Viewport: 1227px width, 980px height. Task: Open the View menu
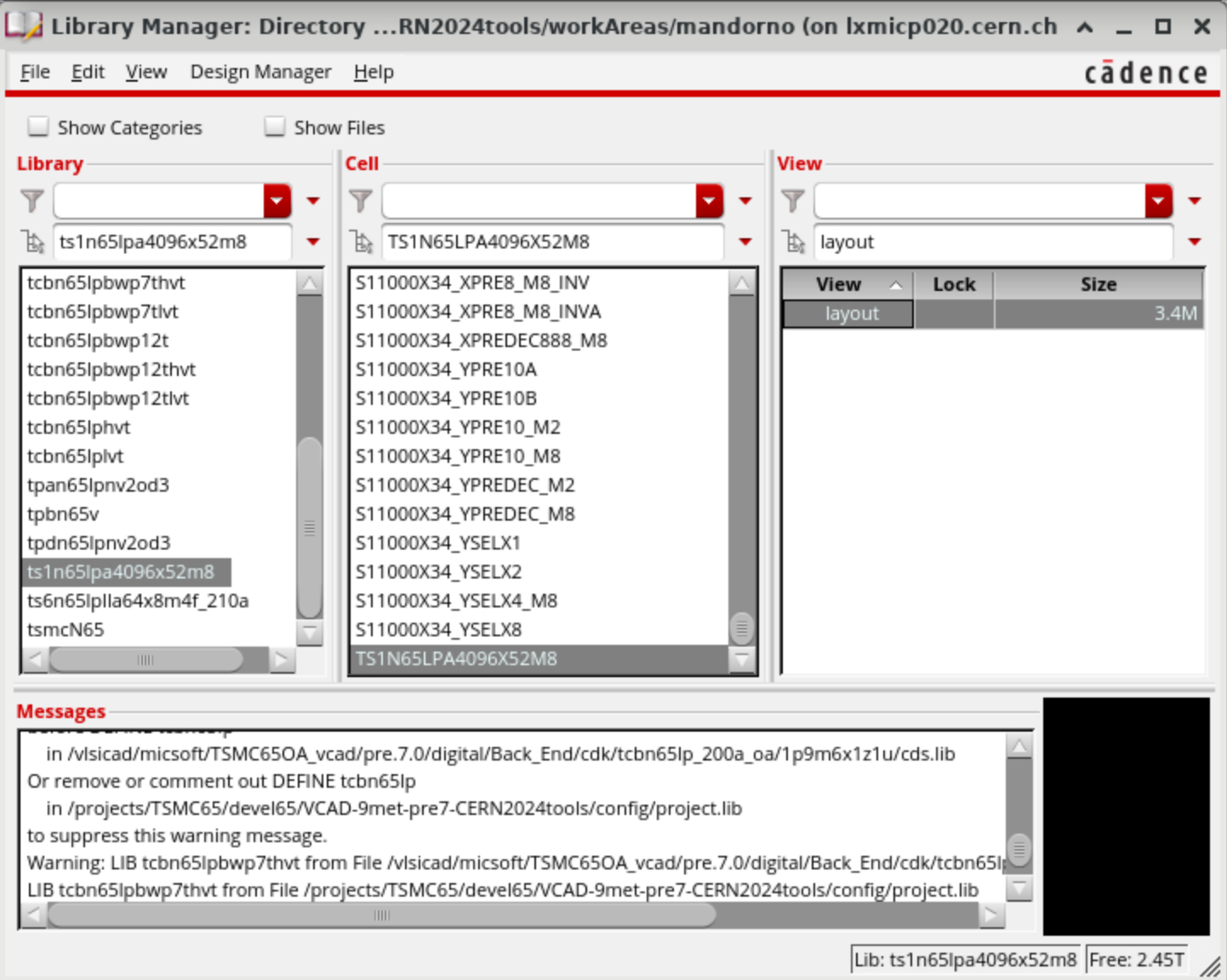(146, 72)
